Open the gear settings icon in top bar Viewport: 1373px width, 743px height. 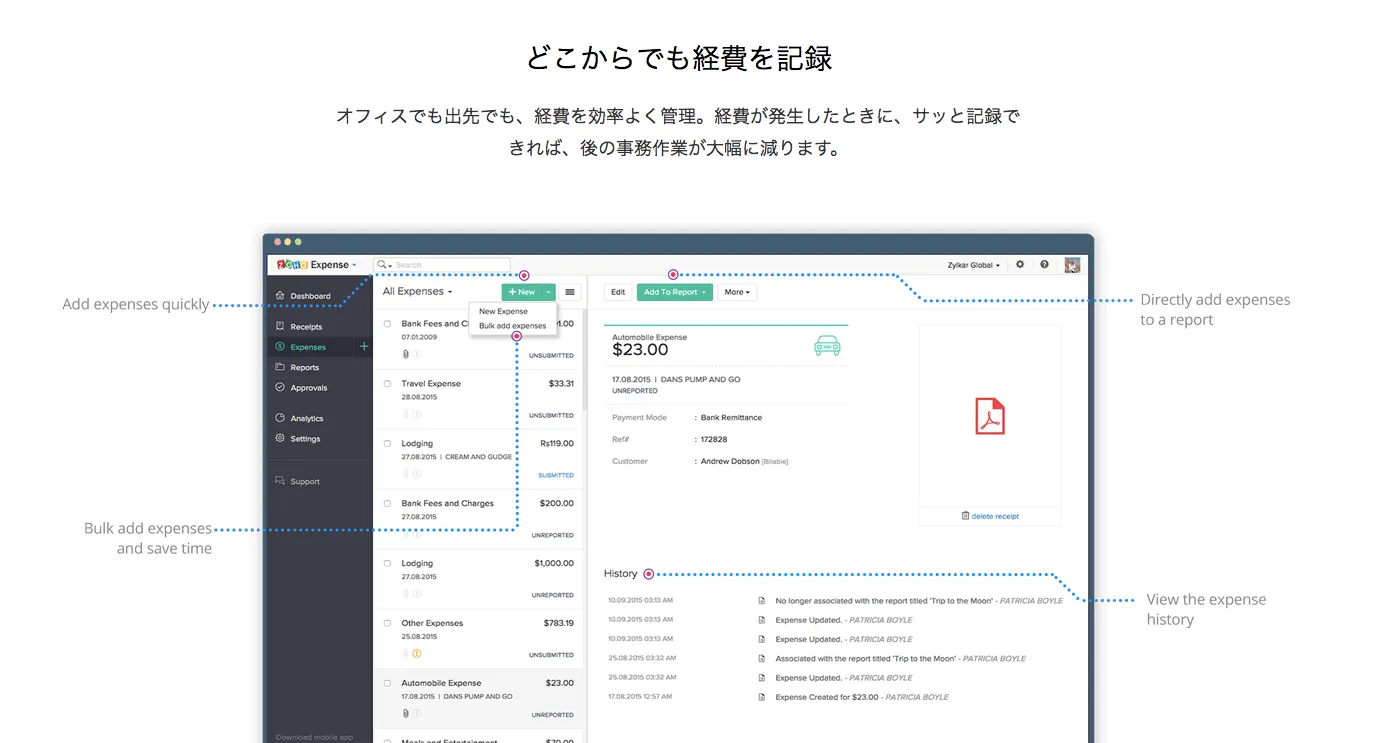(1020, 265)
